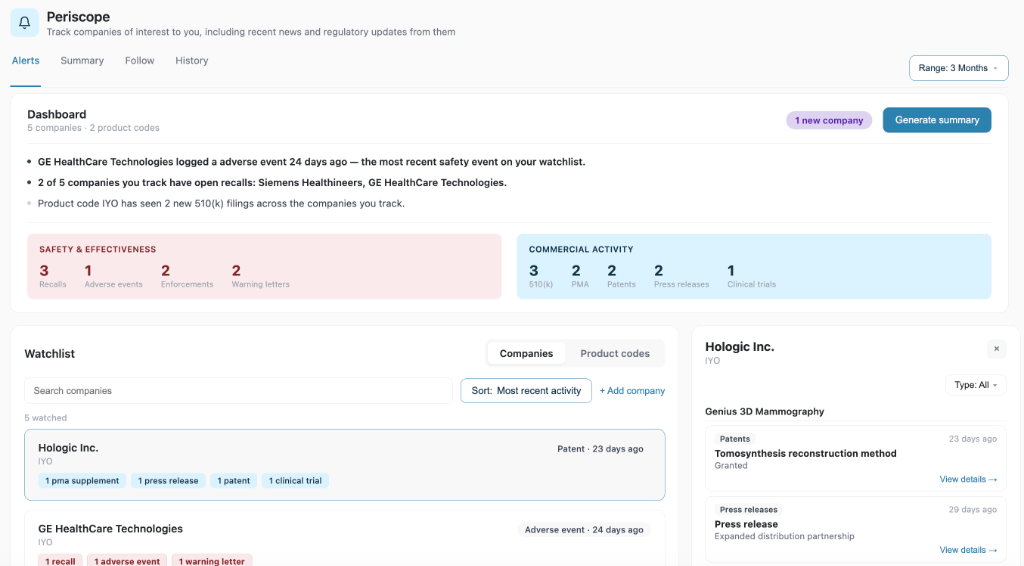Image resolution: width=1024 pixels, height=566 pixels.
Task: Click the Adverse event · 24 days ago label
Action: [584, 529]
